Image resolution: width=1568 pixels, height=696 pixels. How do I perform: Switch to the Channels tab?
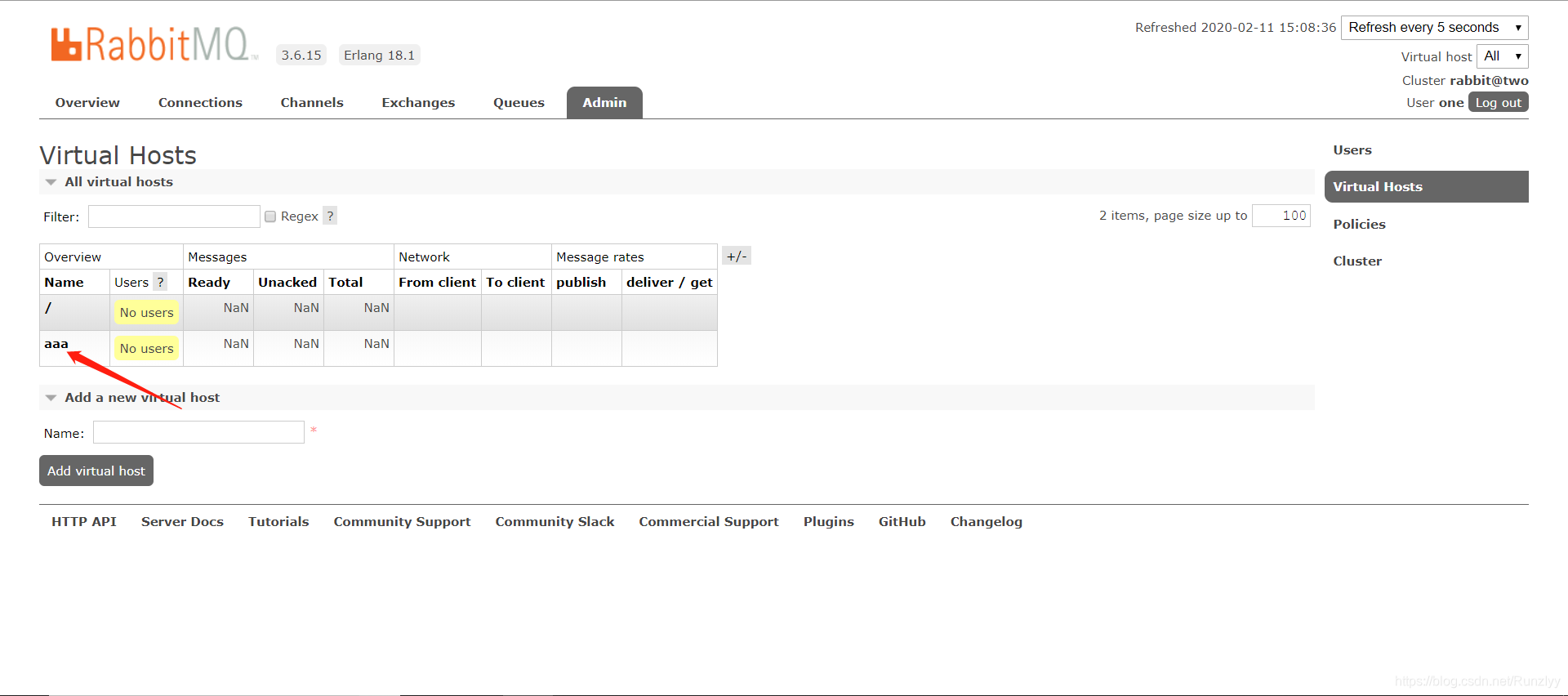(312, 102)
